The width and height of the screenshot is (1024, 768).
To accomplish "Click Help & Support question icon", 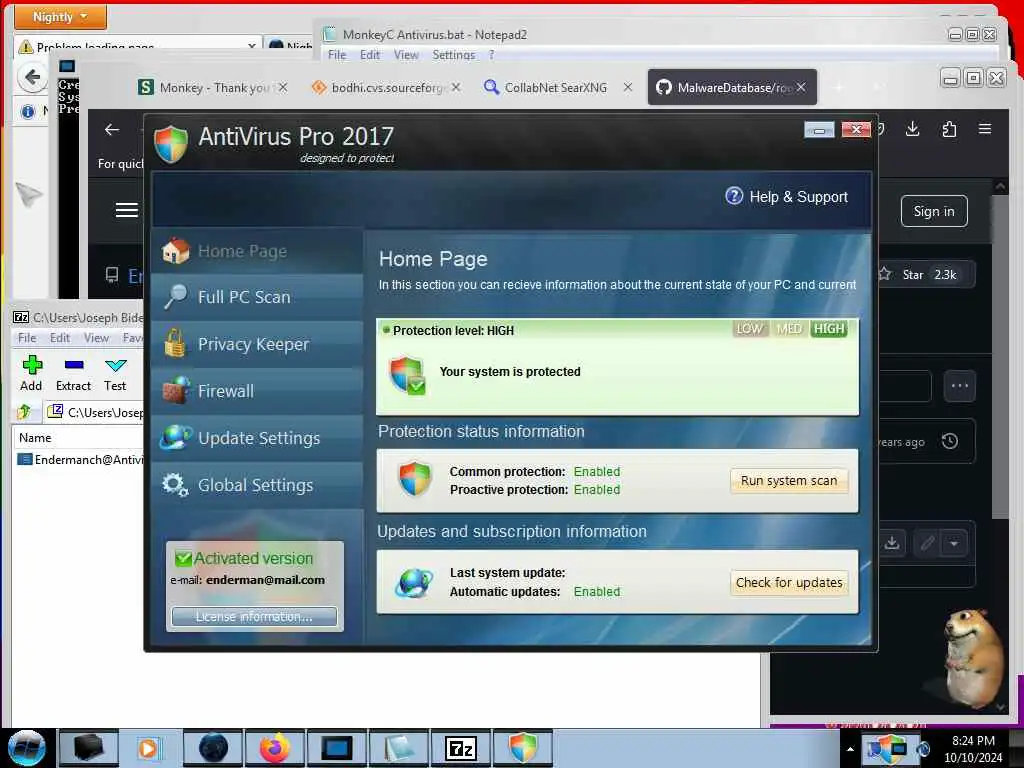I will tap(734, 196).
